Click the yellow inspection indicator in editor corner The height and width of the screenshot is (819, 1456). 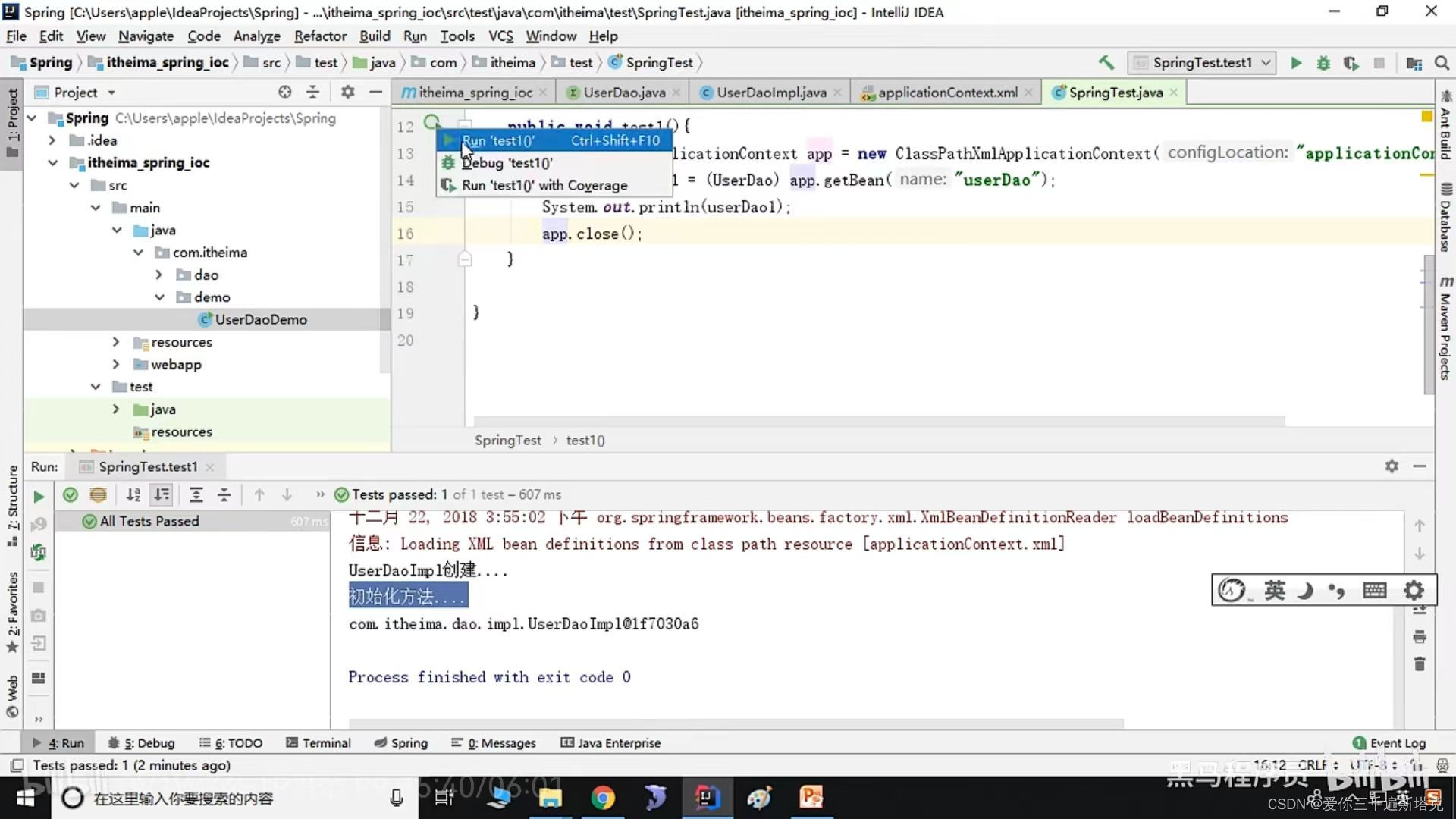(x=1426, y=117)
